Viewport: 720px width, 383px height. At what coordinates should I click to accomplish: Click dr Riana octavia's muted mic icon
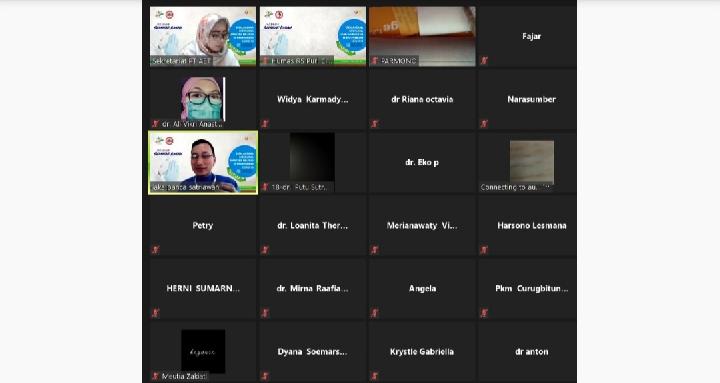[x=375, y=124]
